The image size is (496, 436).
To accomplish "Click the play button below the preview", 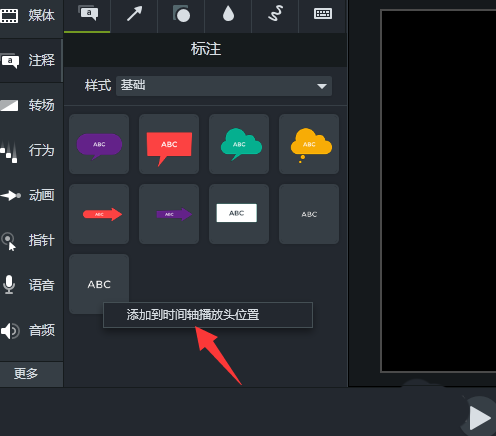I will [480, 418].
